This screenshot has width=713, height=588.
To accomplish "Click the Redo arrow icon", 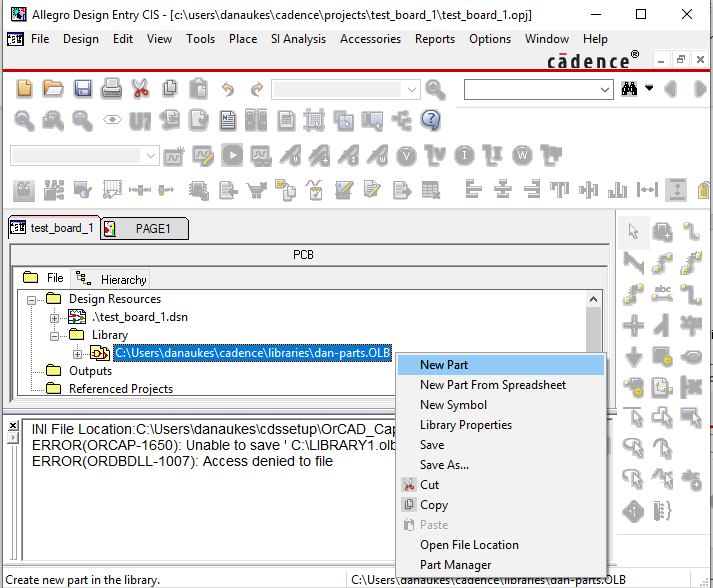I will pyautogui.click(x=257, y=89).
